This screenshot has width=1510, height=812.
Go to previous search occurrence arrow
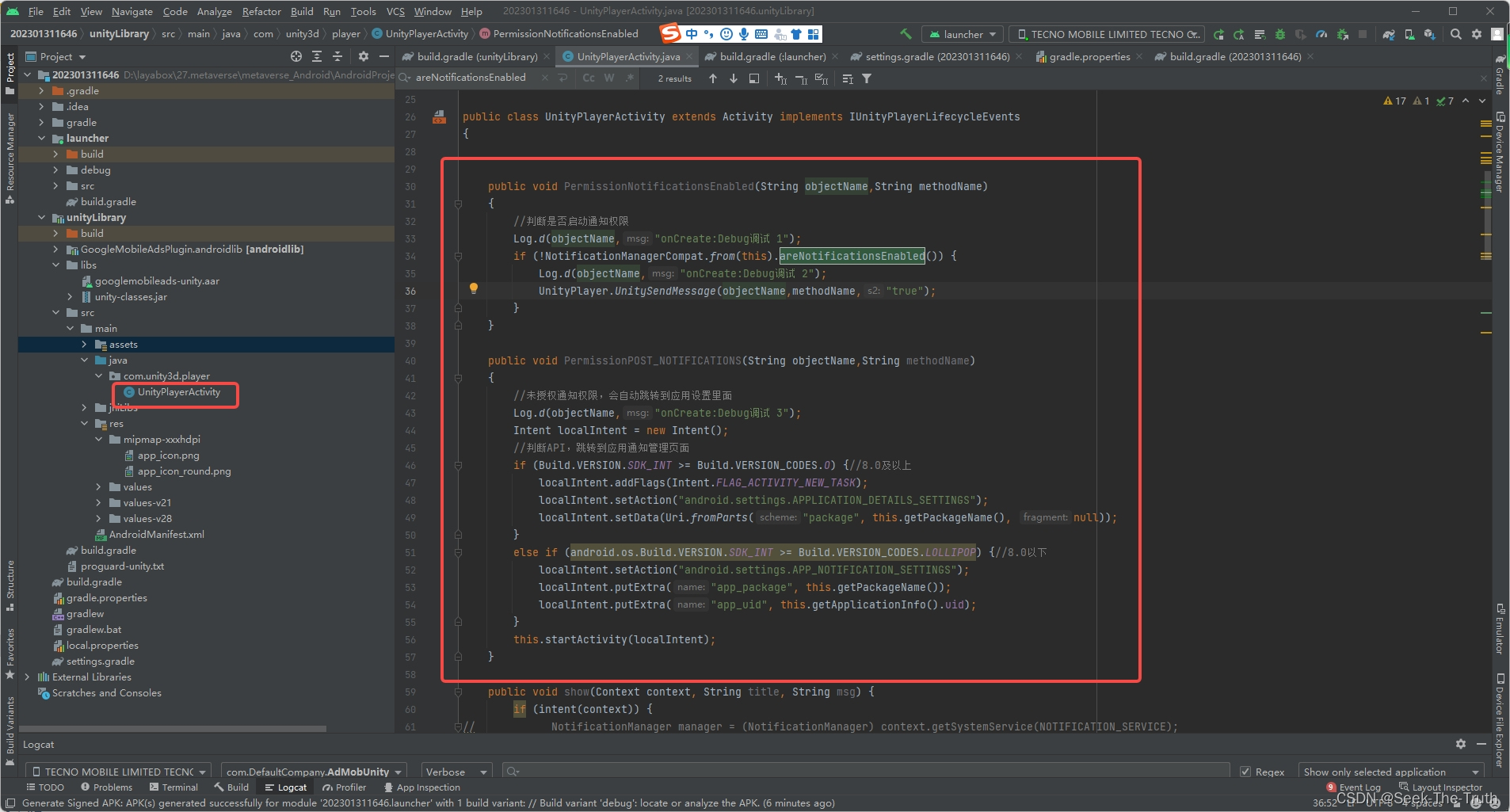(x=713, y=78)
